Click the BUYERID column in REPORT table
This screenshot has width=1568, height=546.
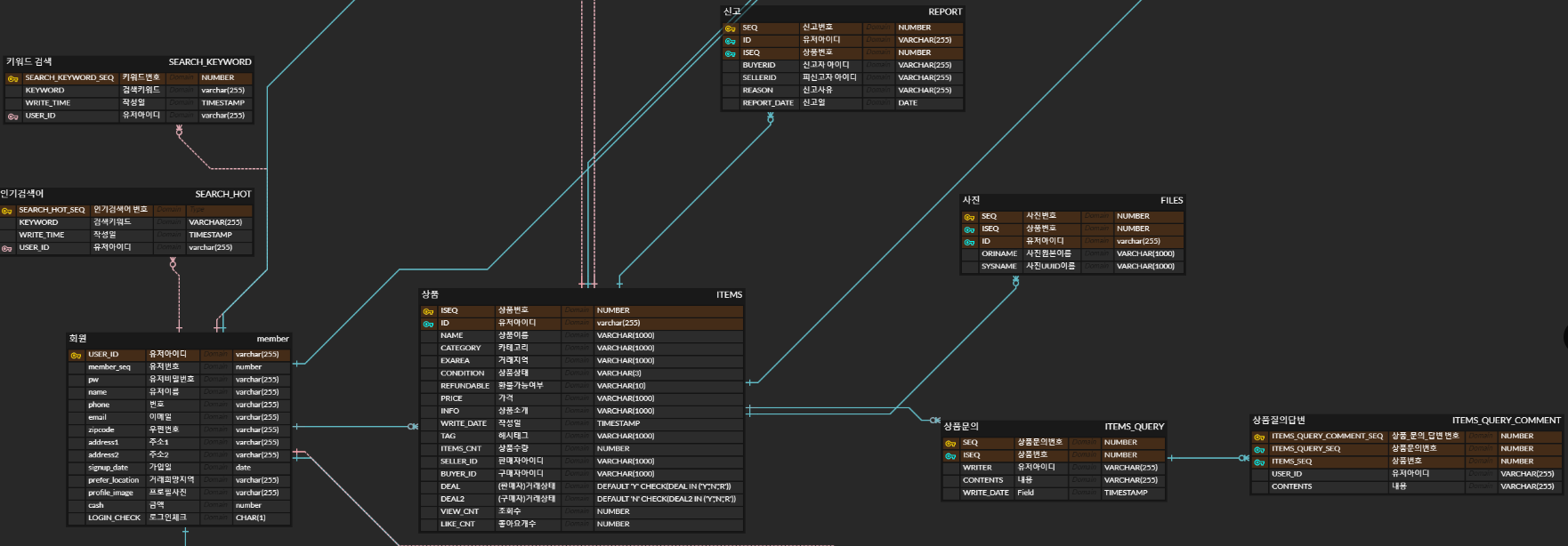click(x=759, y=65)
